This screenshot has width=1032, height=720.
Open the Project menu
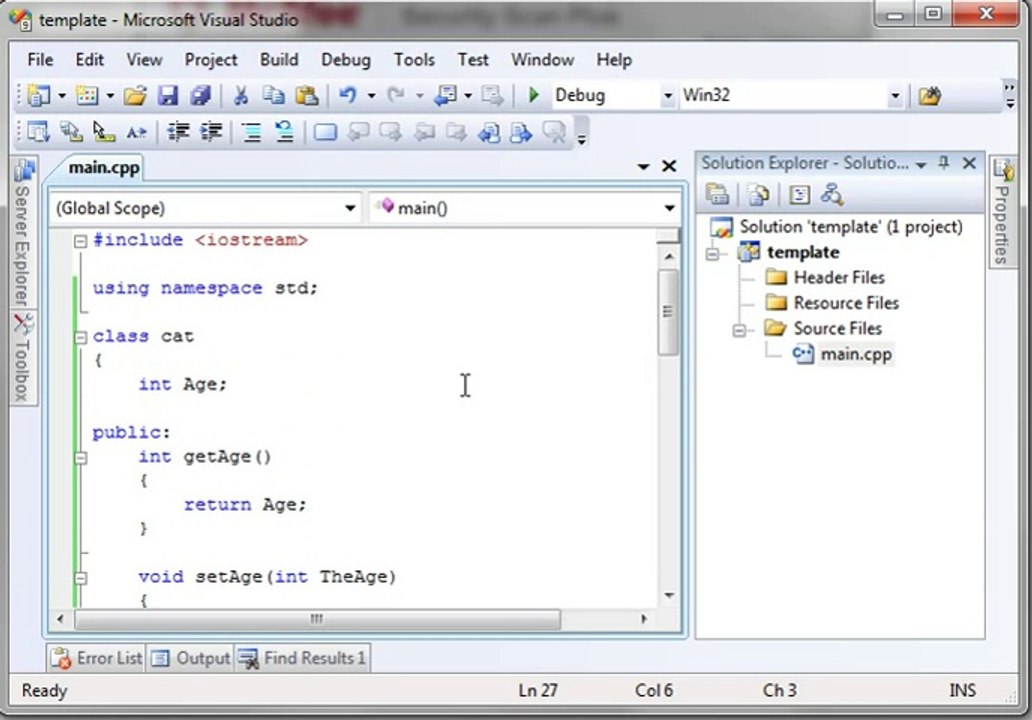click(211, 60)
